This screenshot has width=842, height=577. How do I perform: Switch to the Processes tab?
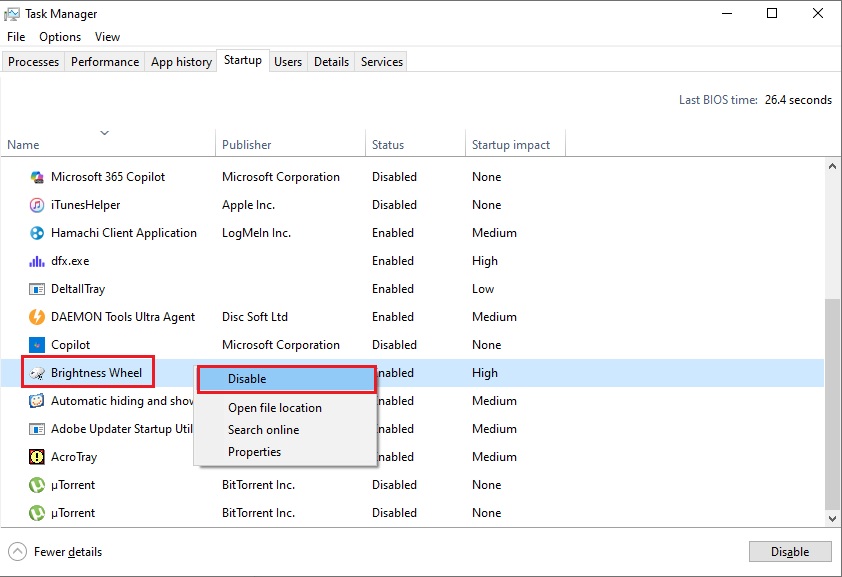tap(33, 62)
